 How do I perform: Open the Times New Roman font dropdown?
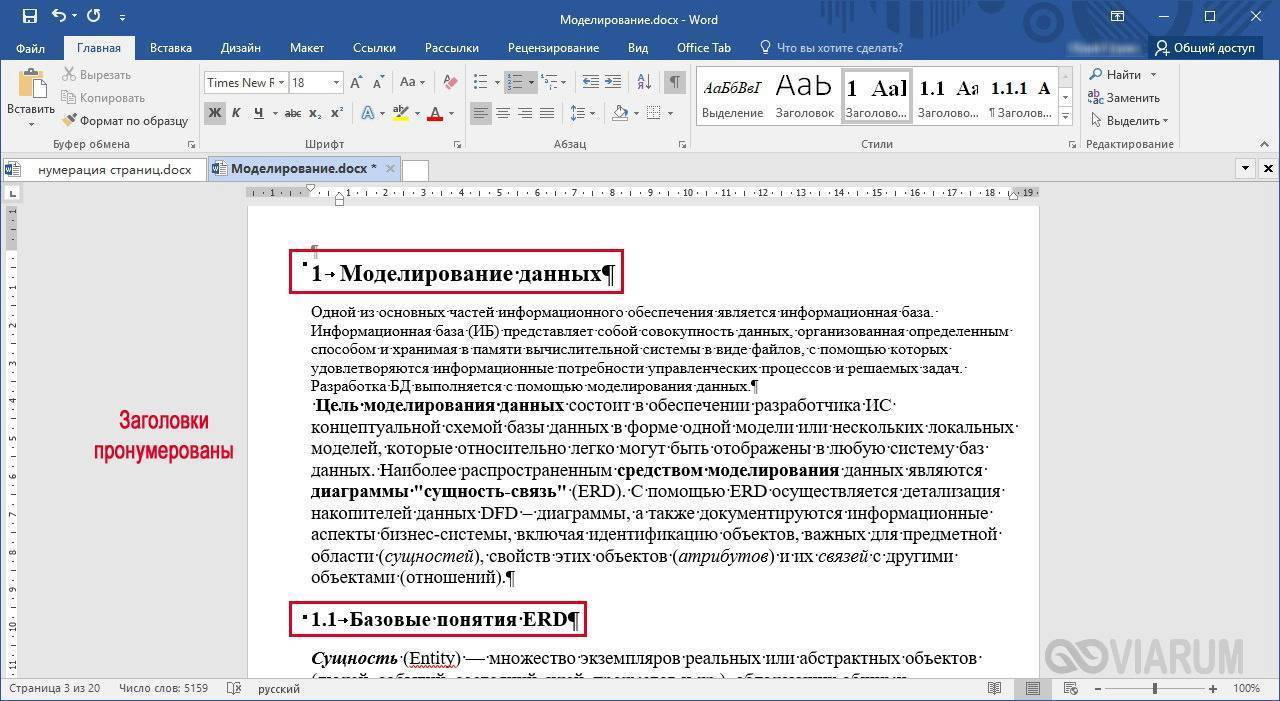click(282, 83)
